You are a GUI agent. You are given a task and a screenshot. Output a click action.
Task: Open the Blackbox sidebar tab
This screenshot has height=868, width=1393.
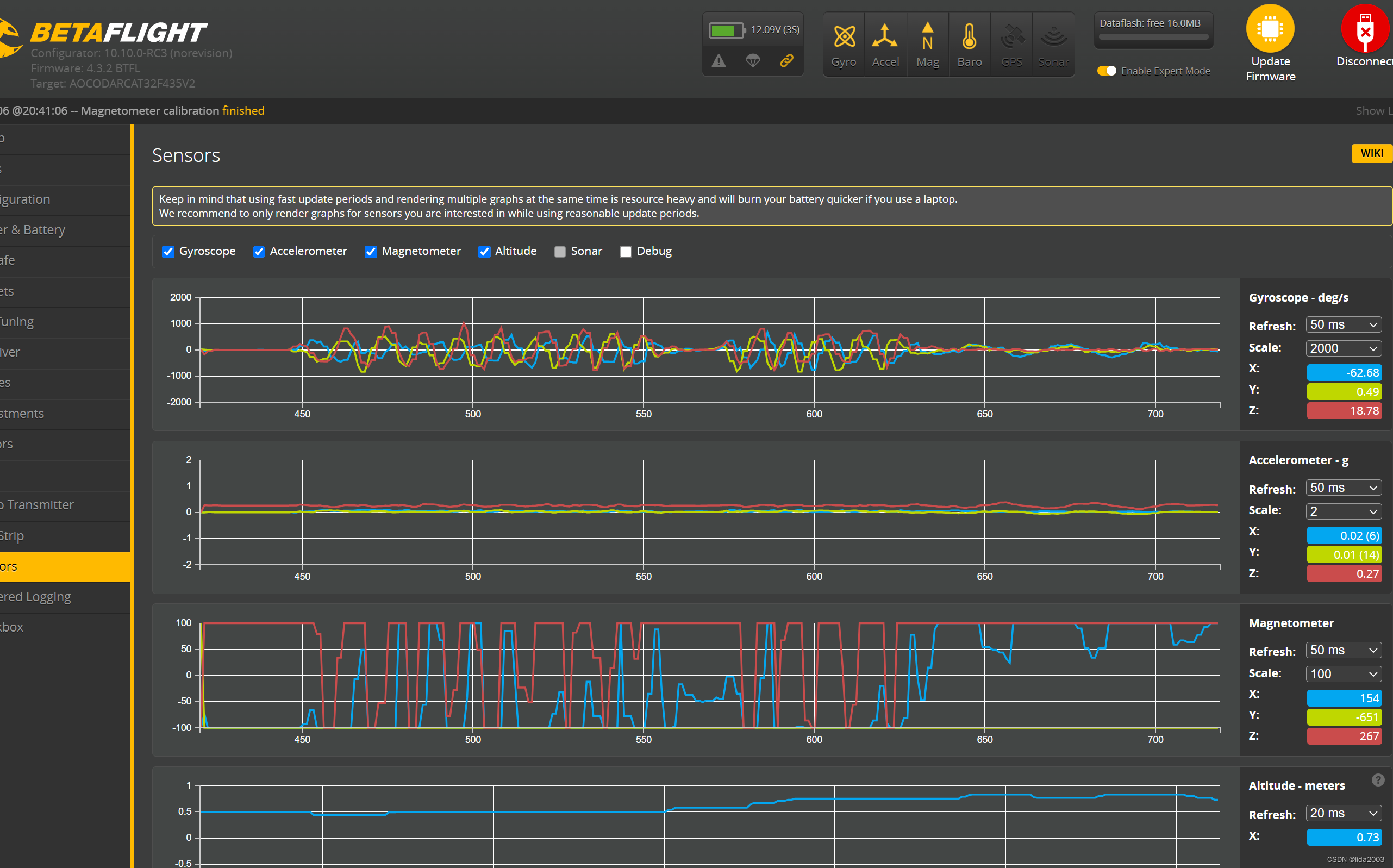click(65, 627)
